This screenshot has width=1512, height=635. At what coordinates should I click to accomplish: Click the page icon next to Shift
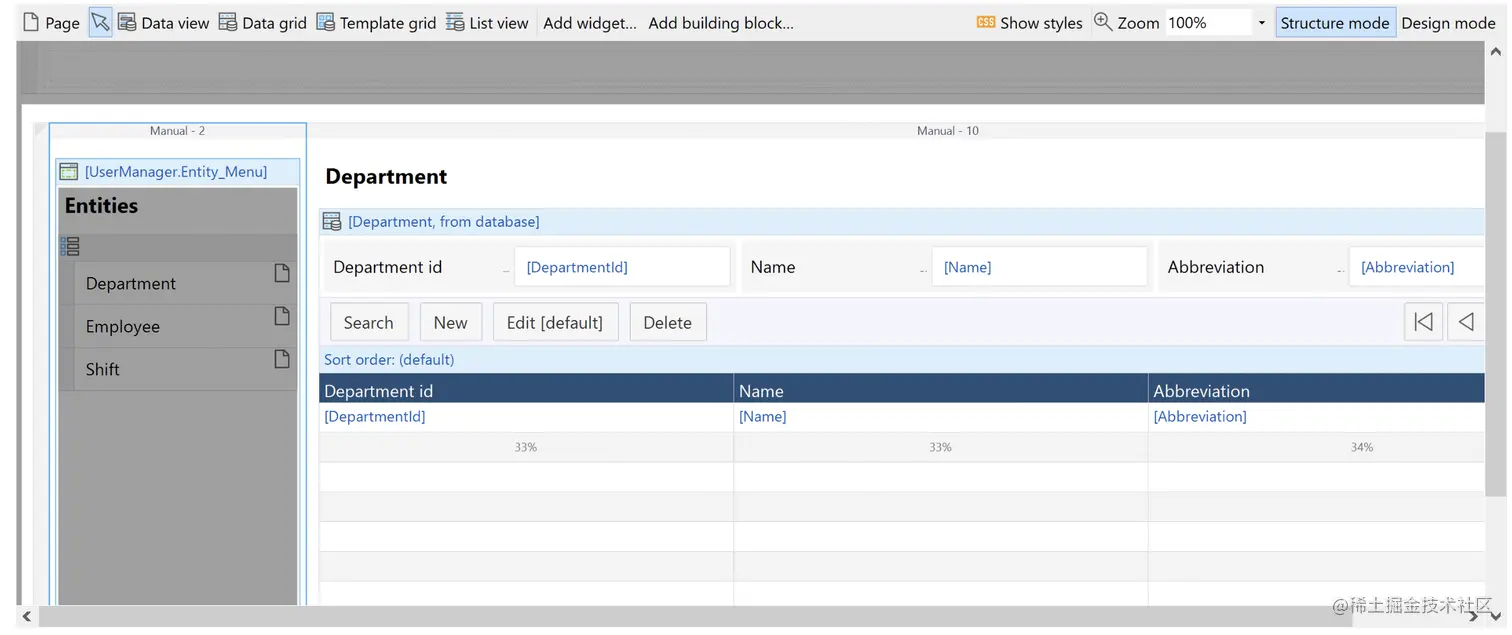pyautogui.click(x=282, y=359)
